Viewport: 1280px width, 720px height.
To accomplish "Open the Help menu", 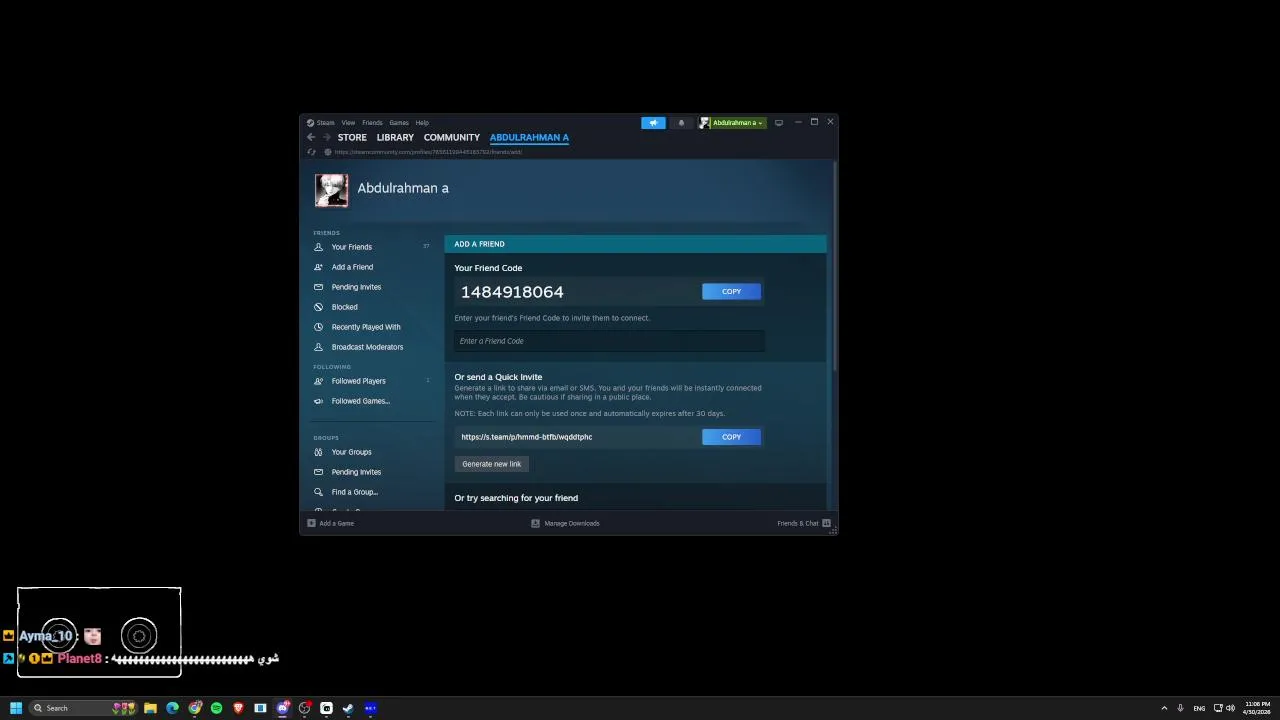I will pos(422,123).
